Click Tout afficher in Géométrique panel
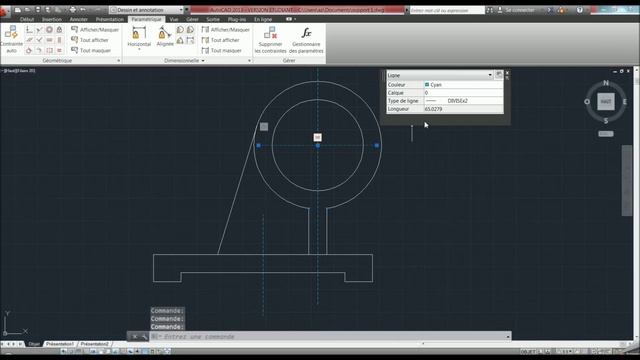Viewport: 640px width, 360px height. pos(90,40)
